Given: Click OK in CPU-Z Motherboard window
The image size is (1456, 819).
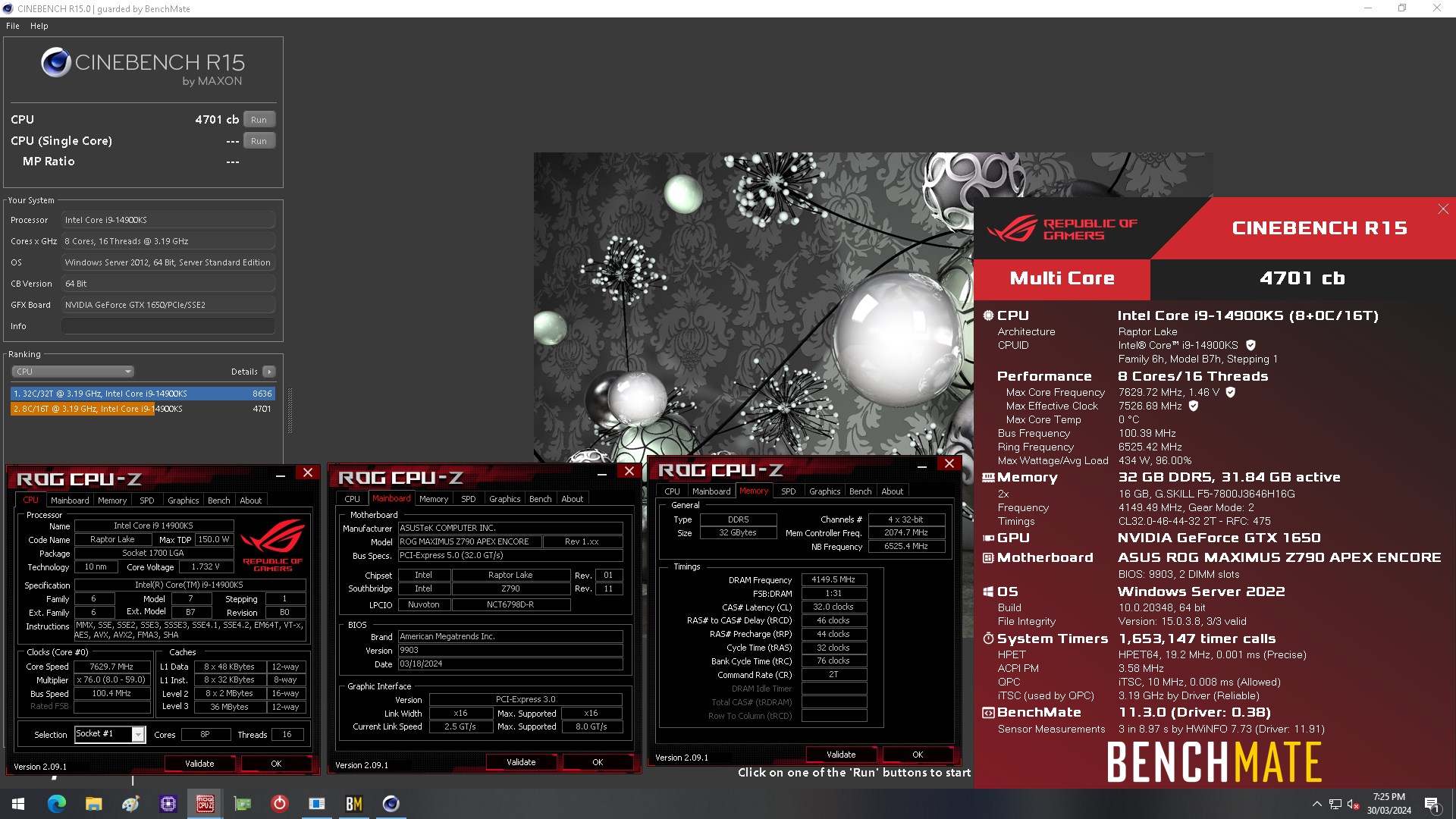Looking at the screenshot, I should pos(598,762).
